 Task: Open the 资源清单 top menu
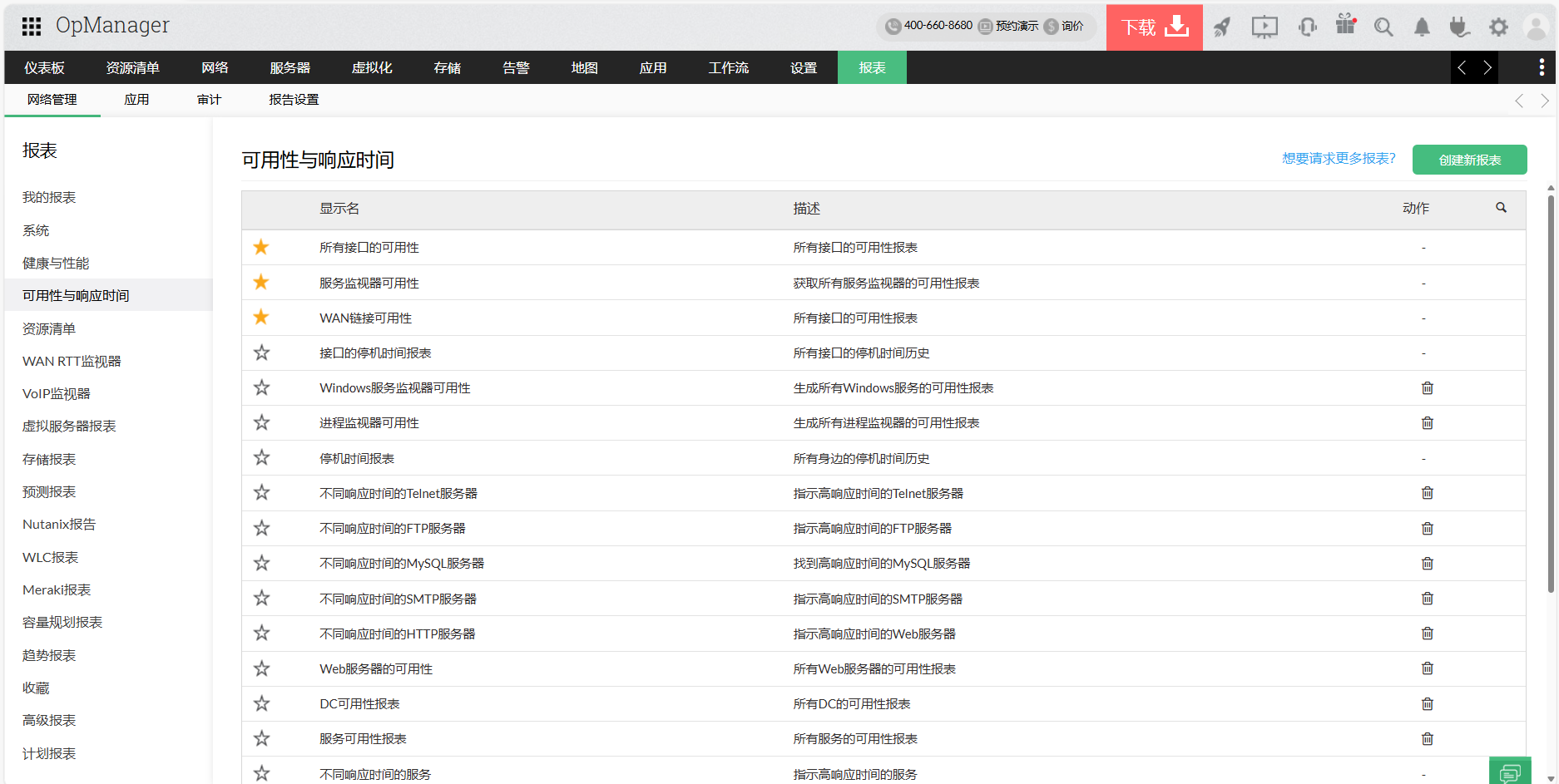point(133,68)
